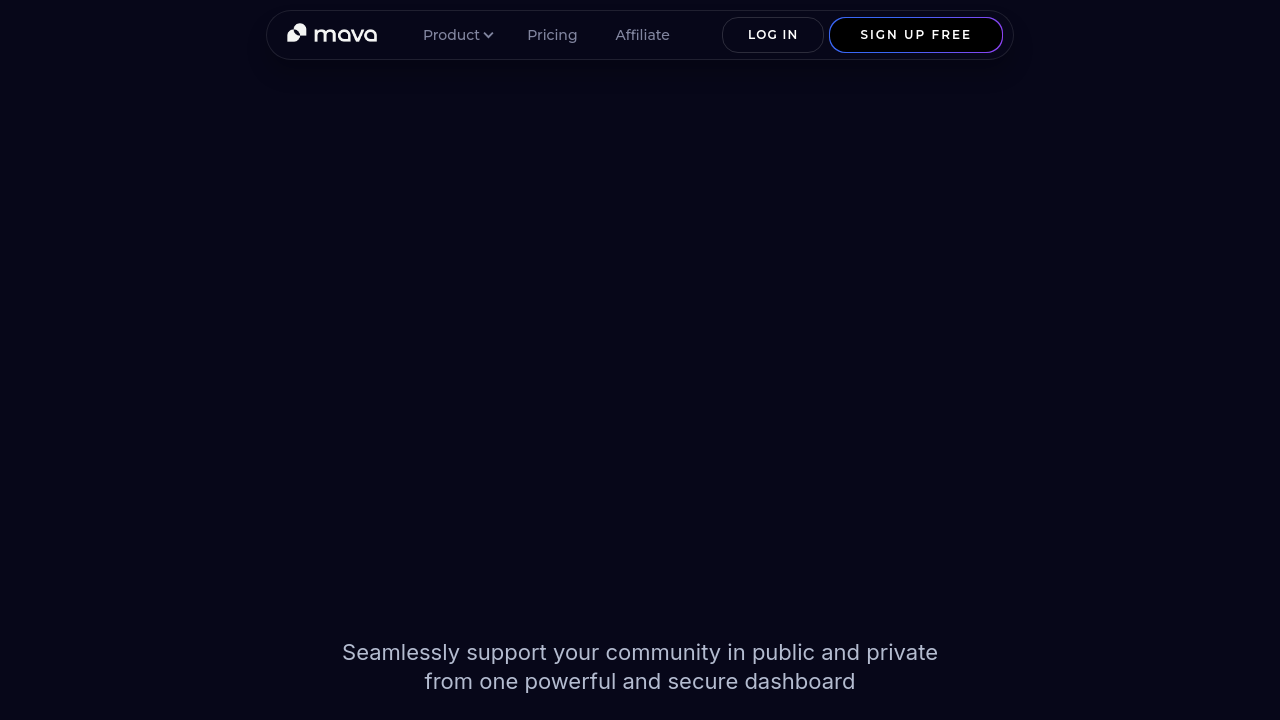Viewport: 1280px width, 720px height.
Task: Click the word "dashboard" in the tagline
Action: pos(799,682)
